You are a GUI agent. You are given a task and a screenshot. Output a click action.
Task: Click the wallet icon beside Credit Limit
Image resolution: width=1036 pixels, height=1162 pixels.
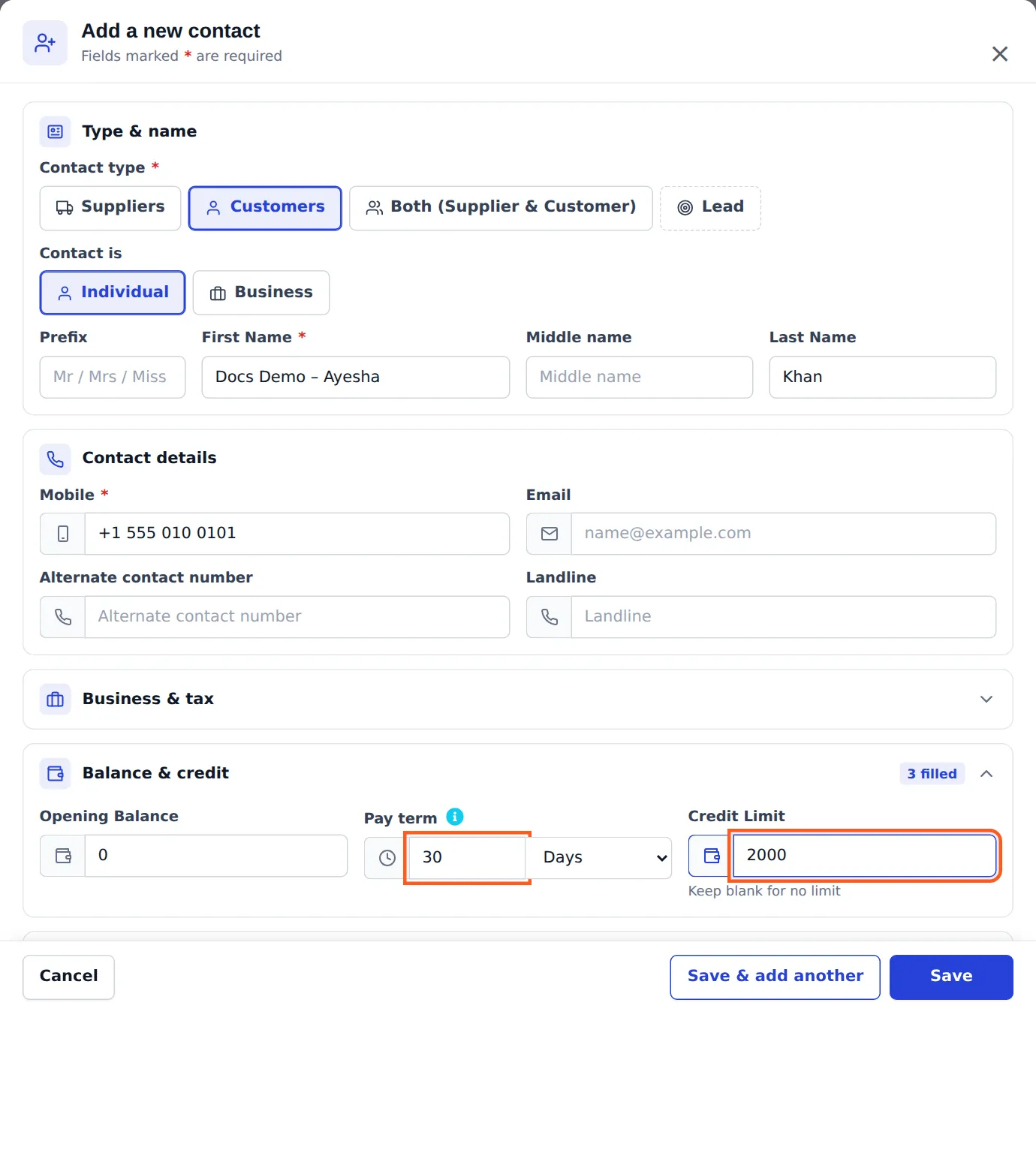(x=712, y=856)
